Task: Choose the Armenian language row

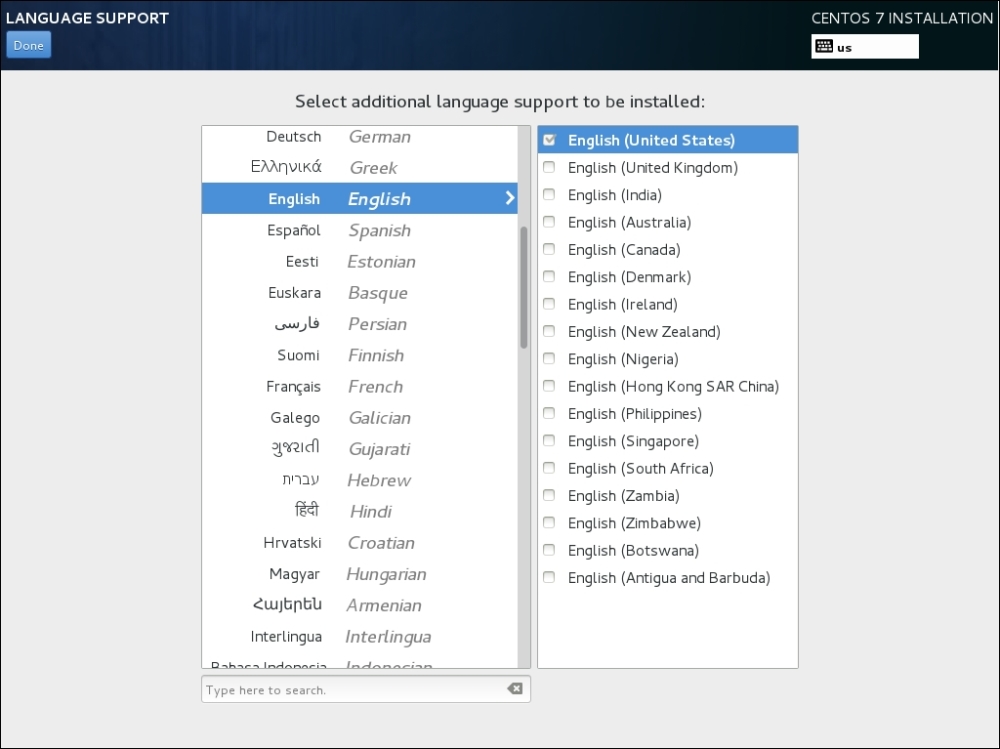Action: (360, 605)
